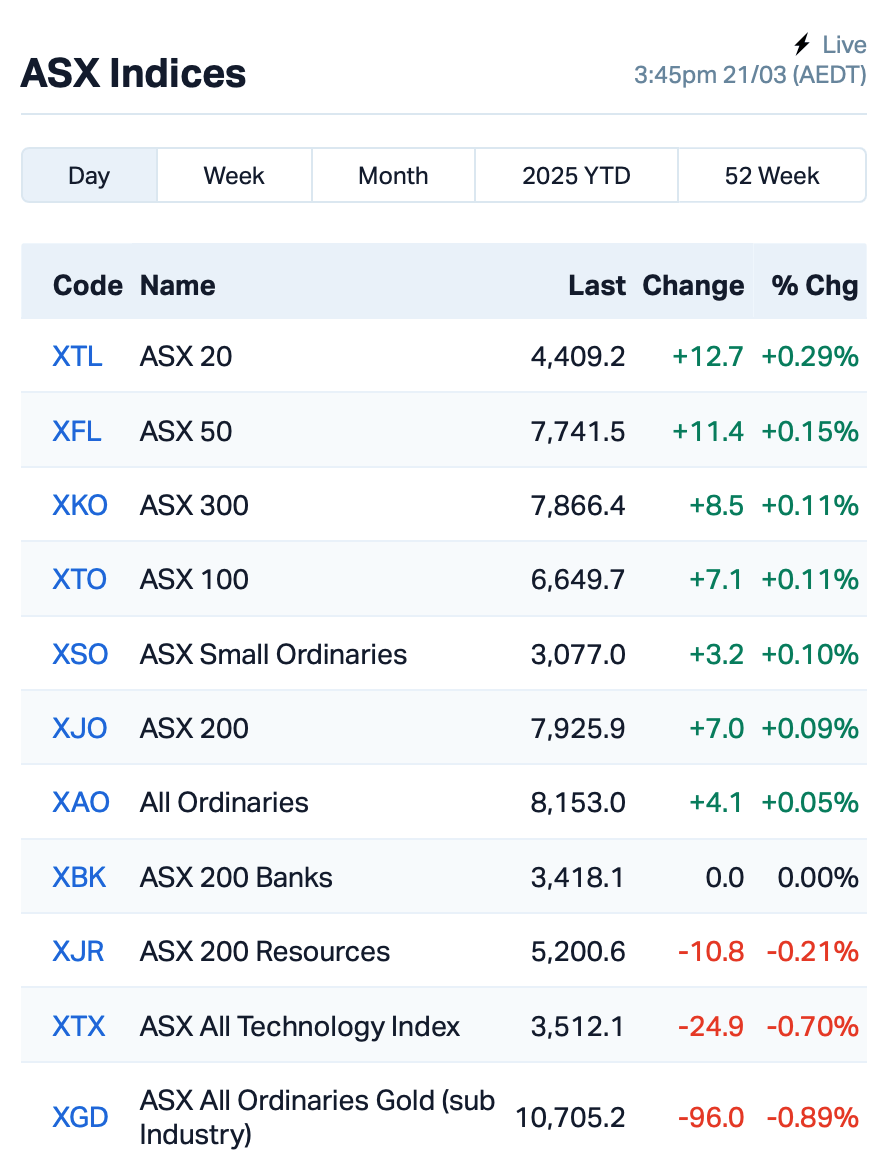
Task: Click the -24.9 change value
Action: (711, 1027)
